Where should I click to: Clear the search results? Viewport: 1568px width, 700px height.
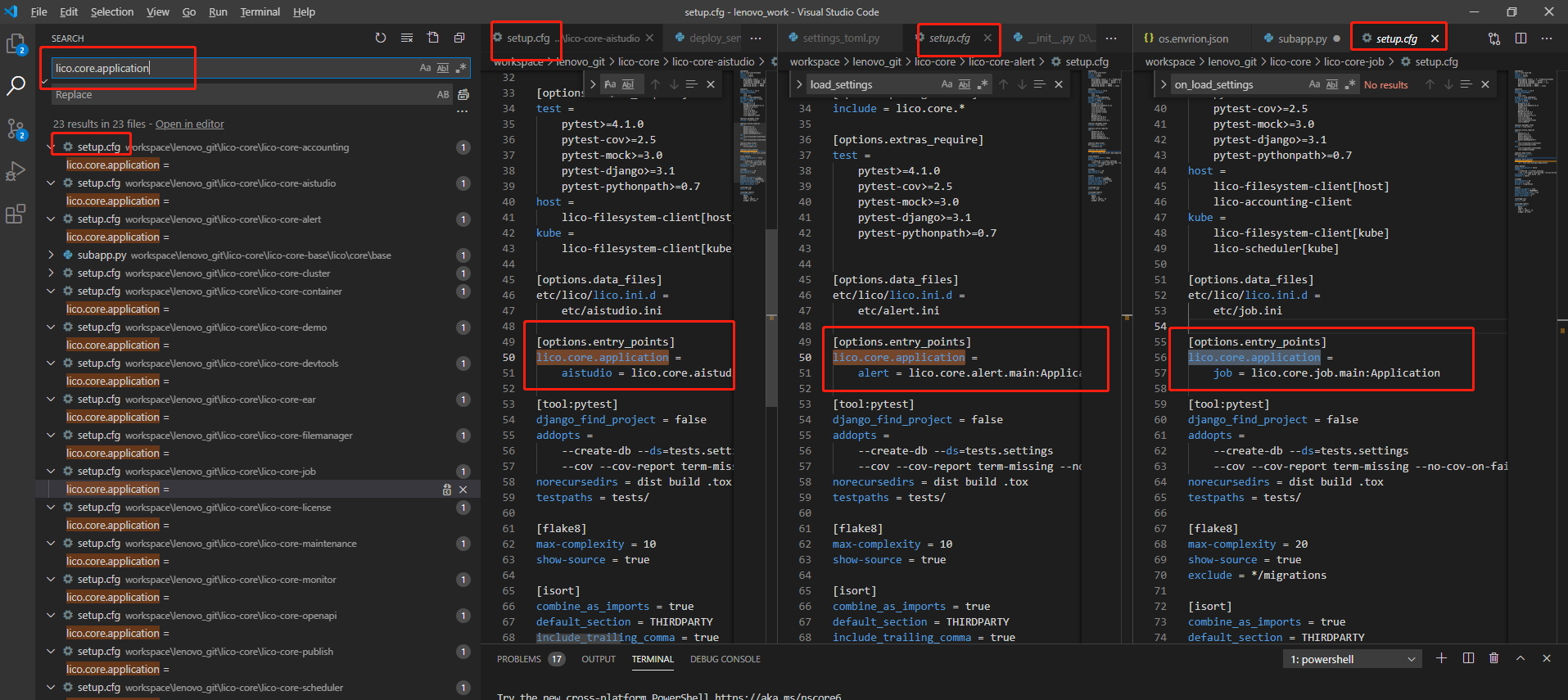pos(407,38)
